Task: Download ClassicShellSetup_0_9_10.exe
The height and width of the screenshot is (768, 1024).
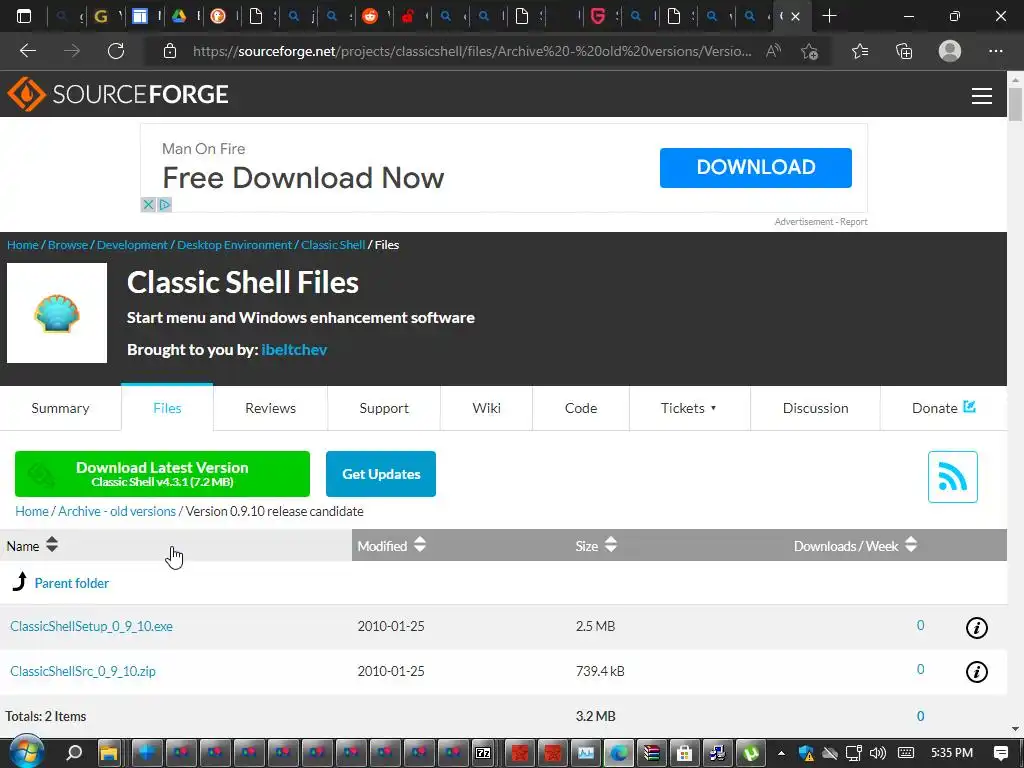Action: (x=91, y=626)
